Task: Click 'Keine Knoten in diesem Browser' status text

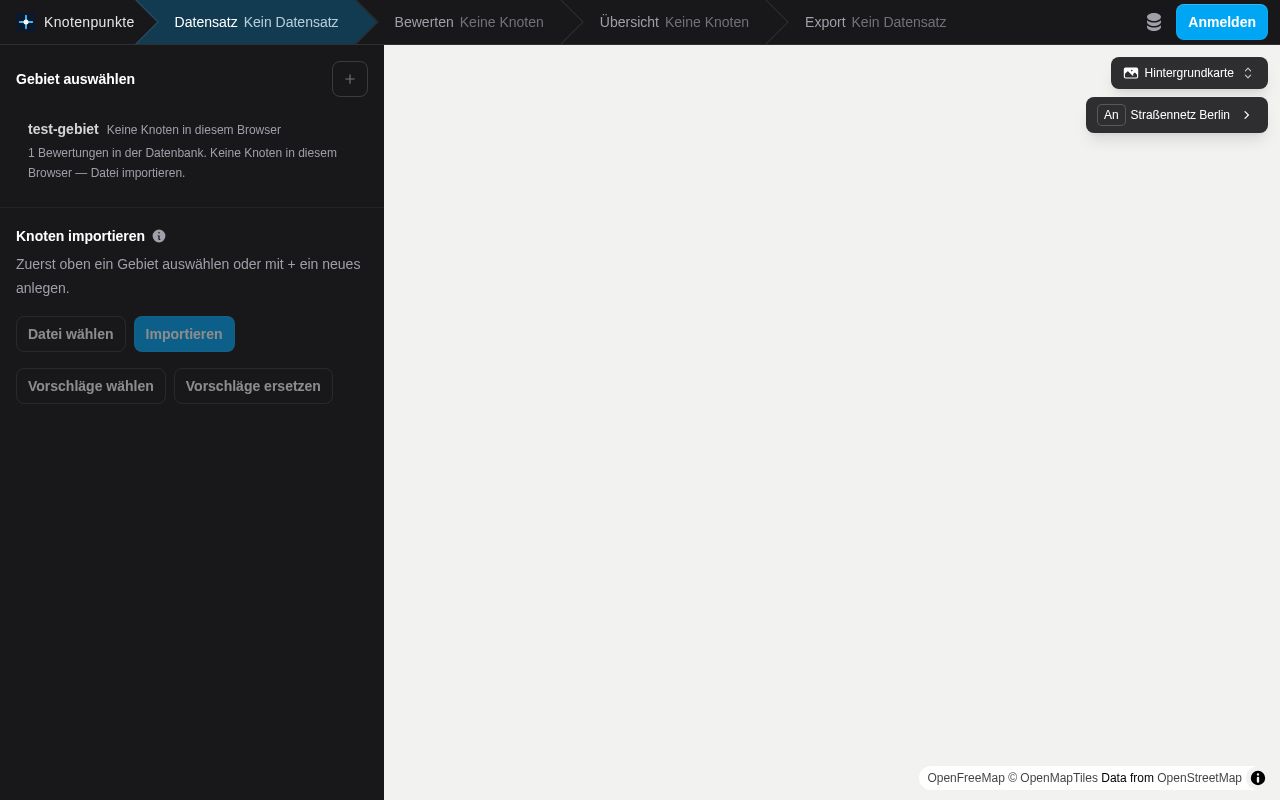Action: tap(194, 130)
